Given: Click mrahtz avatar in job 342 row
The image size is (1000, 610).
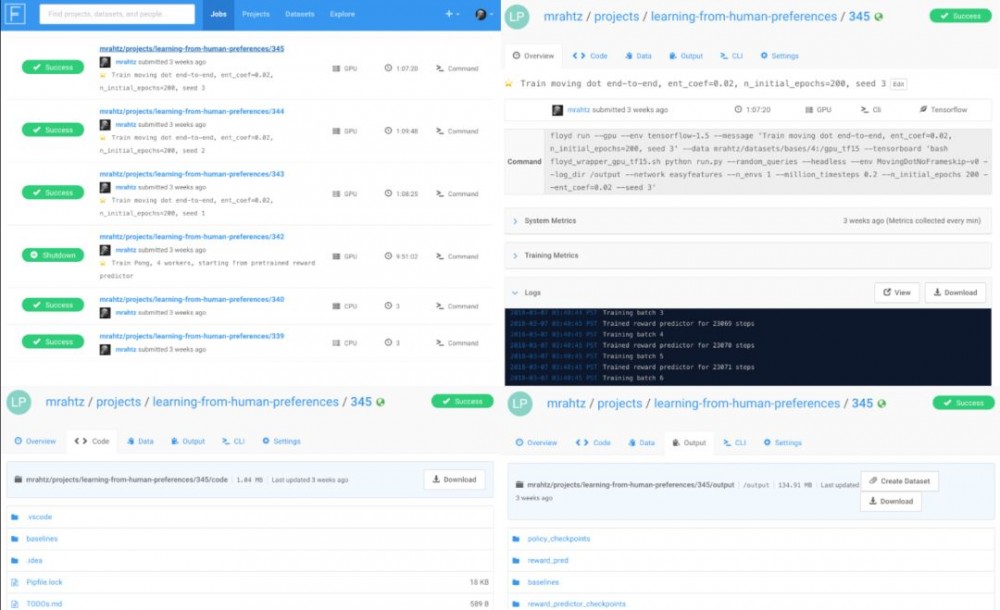Looking at the screenshot, I should tap(105, 250).
